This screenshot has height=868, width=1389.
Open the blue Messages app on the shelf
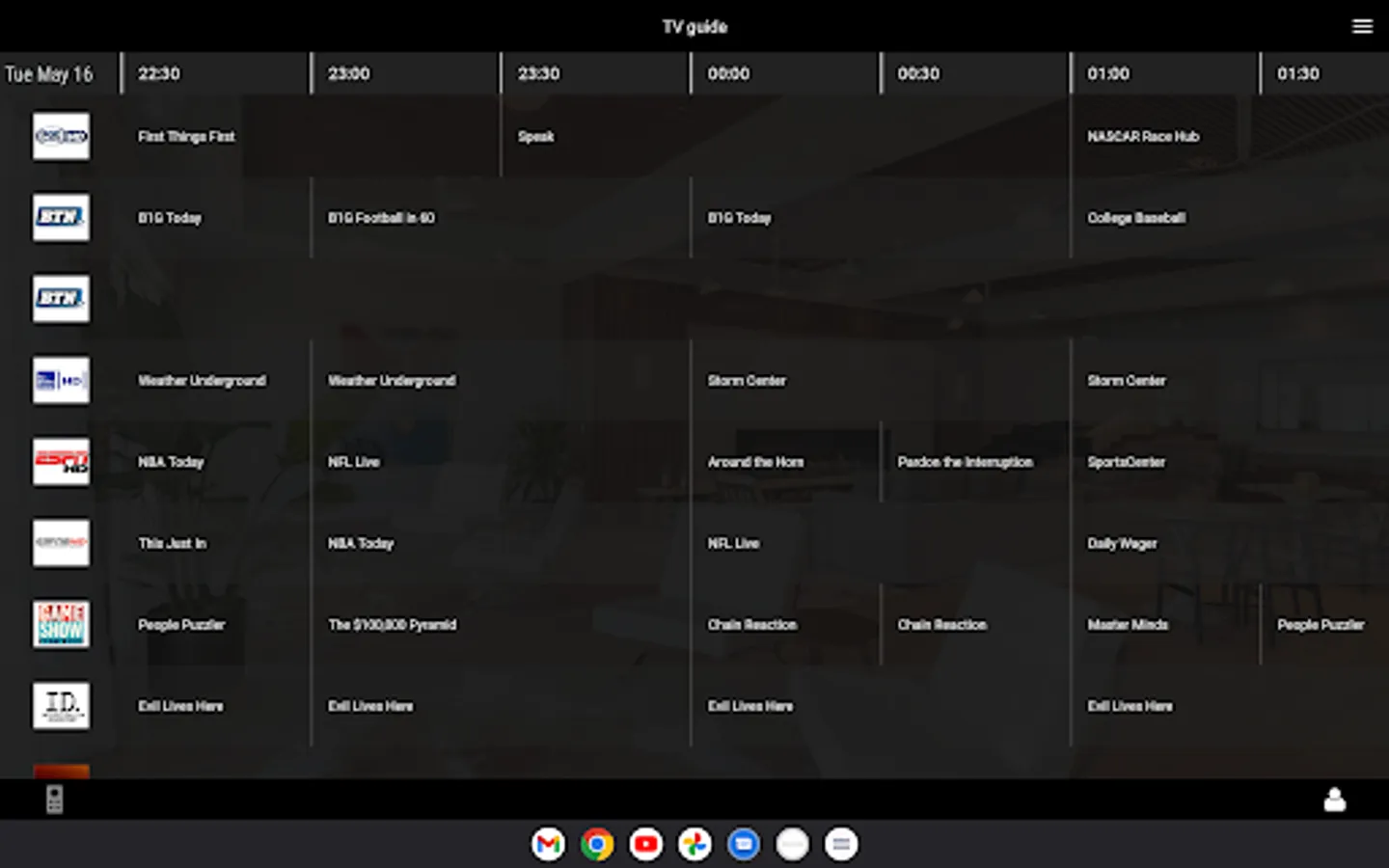744,845
